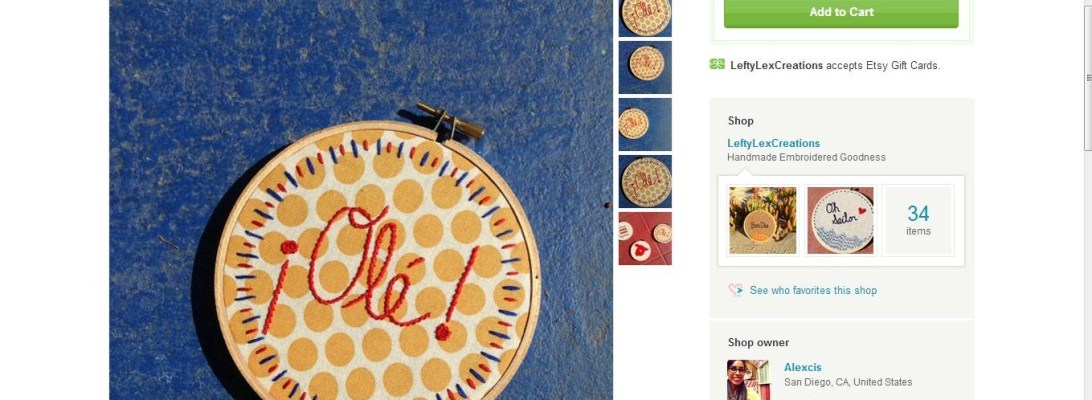1092x400 pixels.
Task: Click the shop owner's avatar photo
Action: [x=748, y=380]
